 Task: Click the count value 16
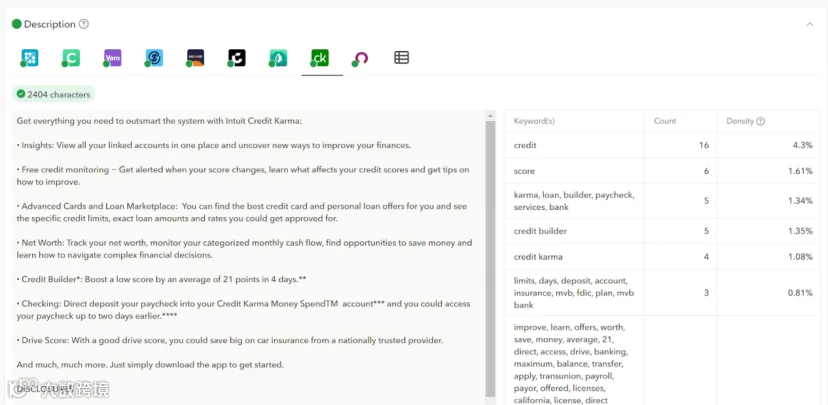(704, 145)
